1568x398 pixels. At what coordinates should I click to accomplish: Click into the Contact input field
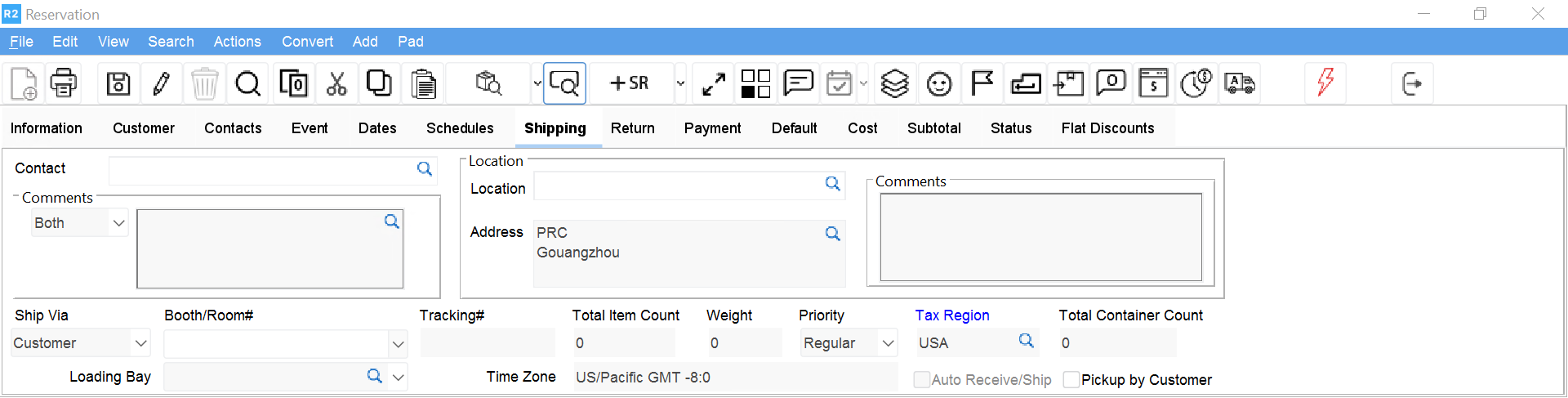[261, 169]
